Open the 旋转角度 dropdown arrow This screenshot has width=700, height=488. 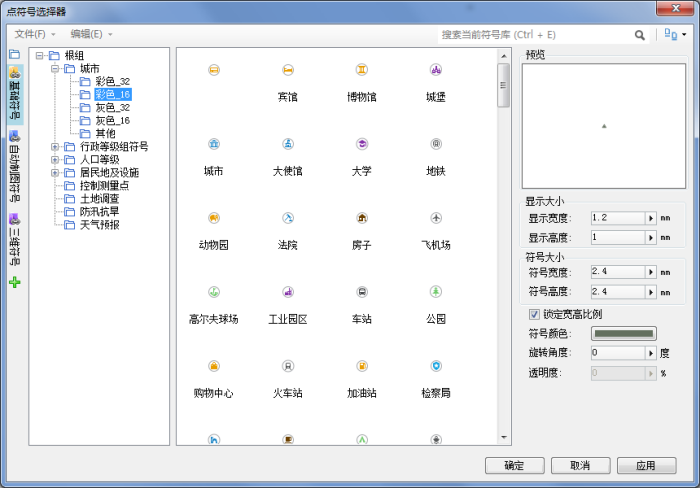650,353
